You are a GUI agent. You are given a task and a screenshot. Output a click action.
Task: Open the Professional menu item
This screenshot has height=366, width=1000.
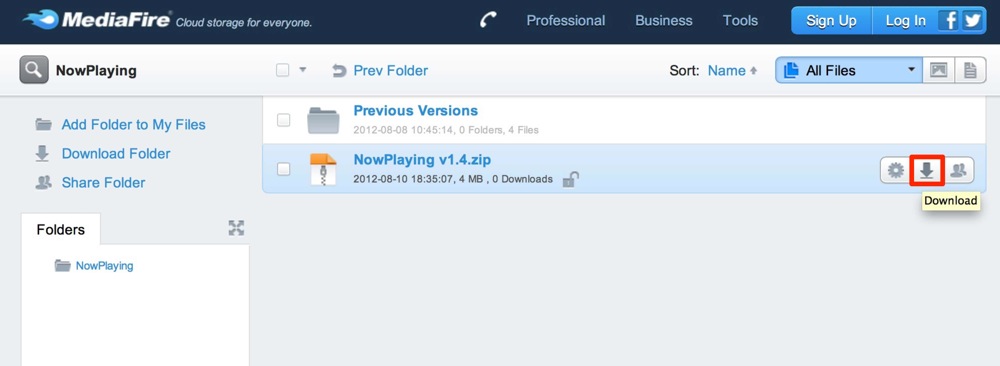[x=565, y=20]
